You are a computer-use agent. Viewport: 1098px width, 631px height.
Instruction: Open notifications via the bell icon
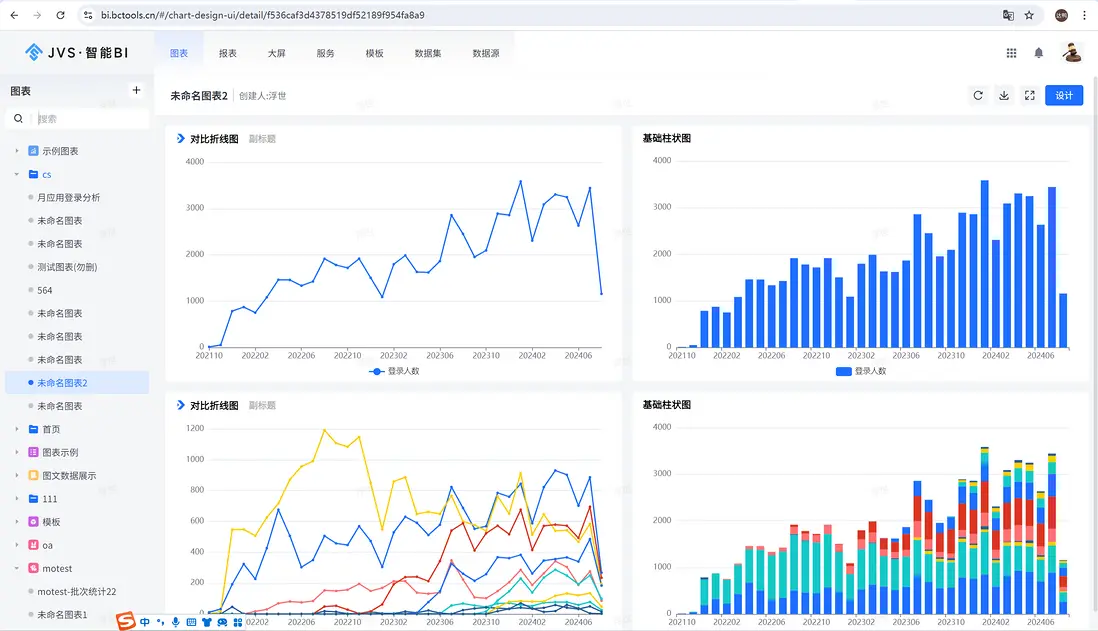pyautogui.click(x=1038, y=53)
